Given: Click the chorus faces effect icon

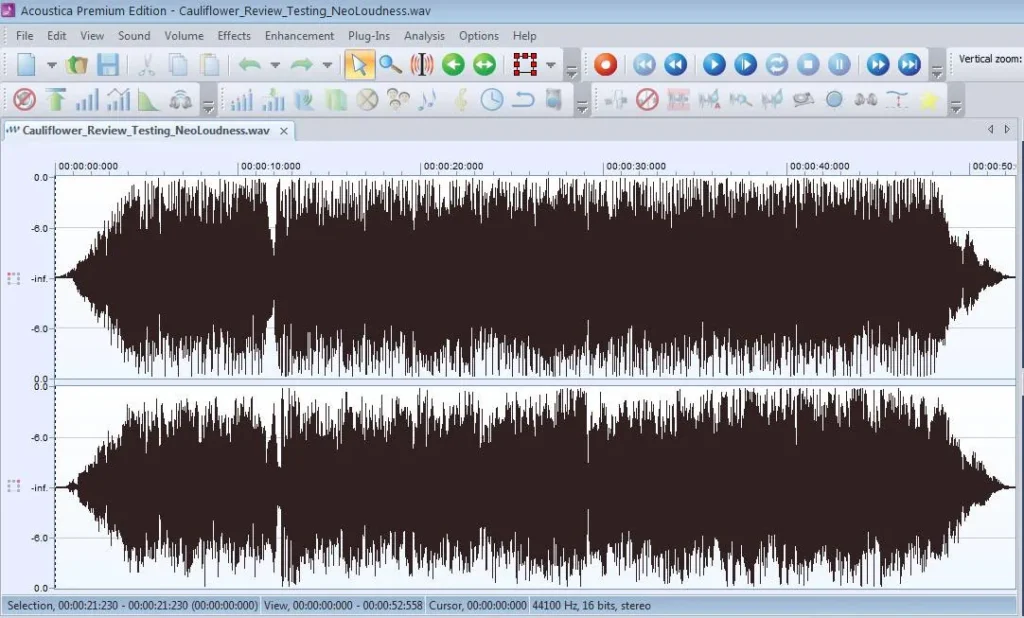Looking at the screenshot, I should (398, 100).
